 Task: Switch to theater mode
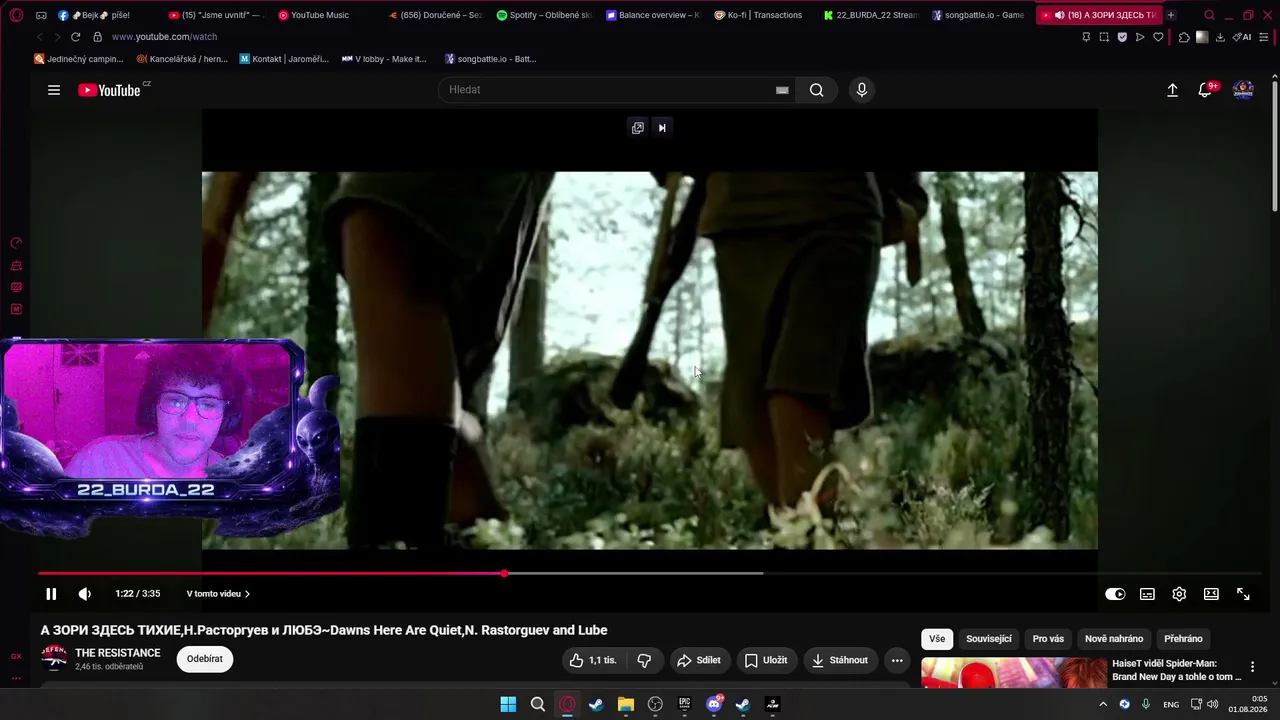(1211, 594)
